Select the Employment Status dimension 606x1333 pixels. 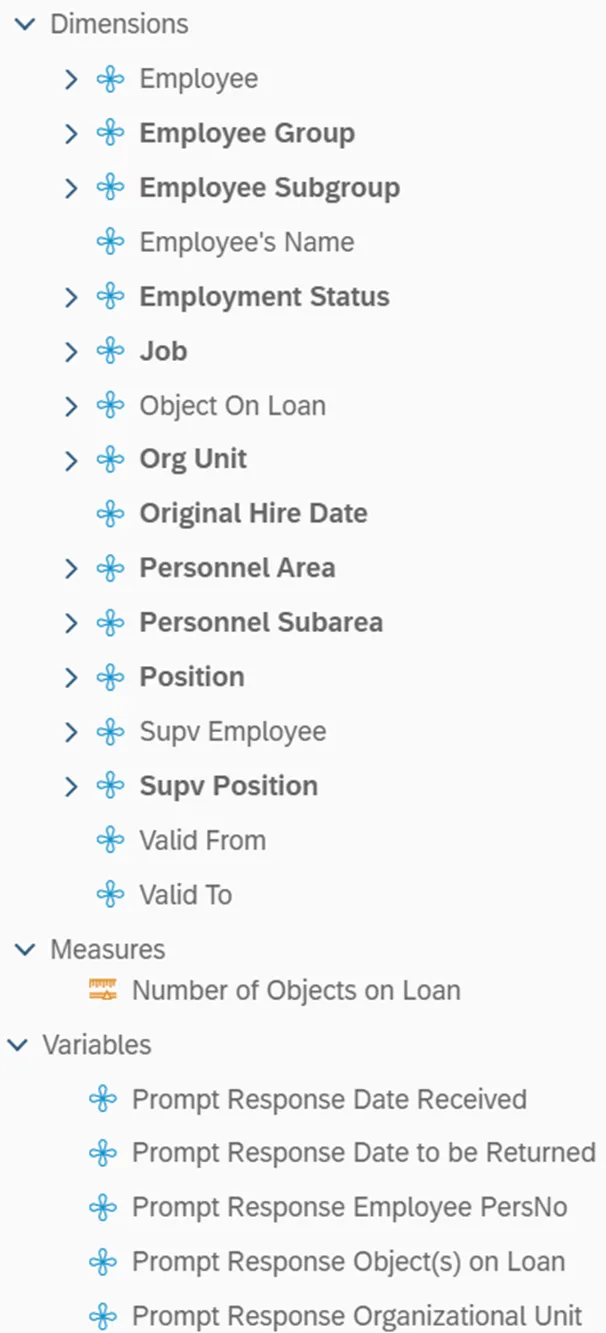point(264,297)
